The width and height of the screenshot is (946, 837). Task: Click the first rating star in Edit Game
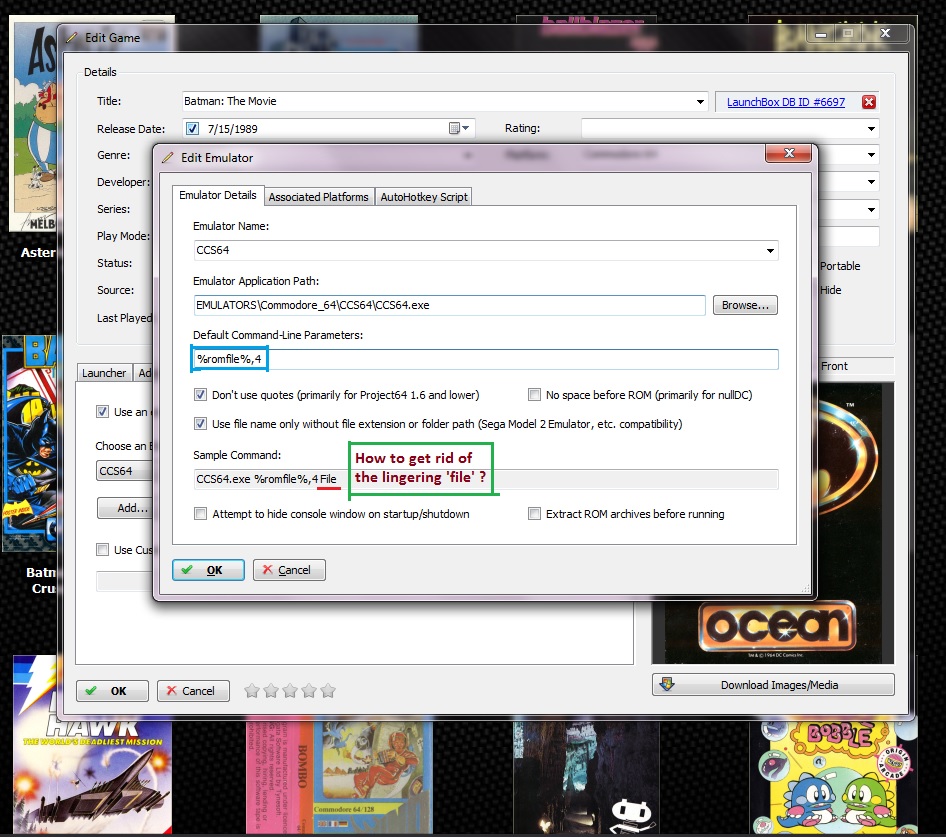[252, 690]
